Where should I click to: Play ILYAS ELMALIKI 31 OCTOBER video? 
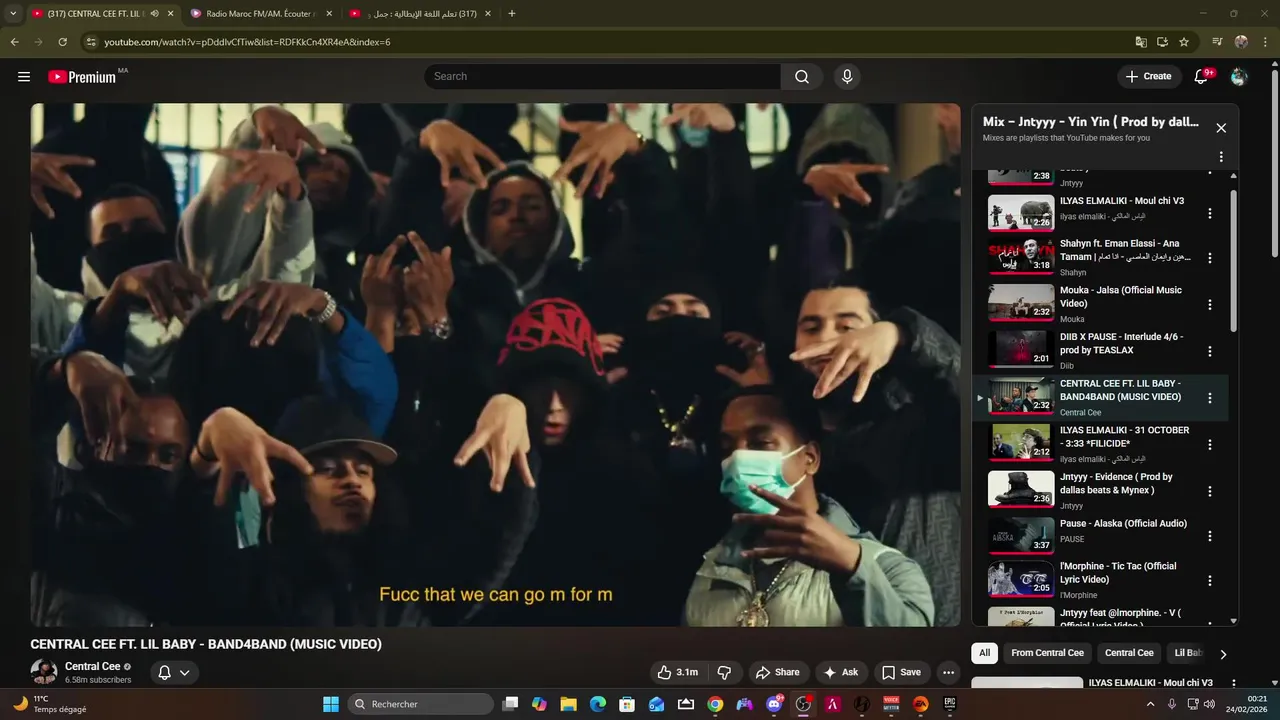tap(1021, 441)
